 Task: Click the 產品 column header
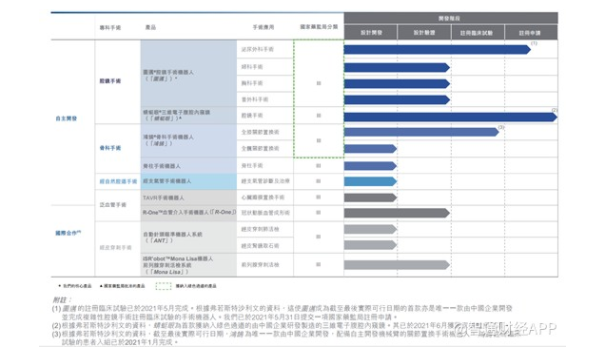point(150,28)
